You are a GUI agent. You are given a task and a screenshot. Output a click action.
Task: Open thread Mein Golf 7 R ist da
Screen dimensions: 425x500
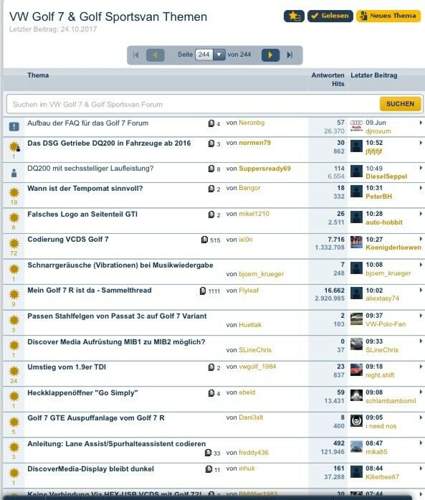click(x=89, y=290)
